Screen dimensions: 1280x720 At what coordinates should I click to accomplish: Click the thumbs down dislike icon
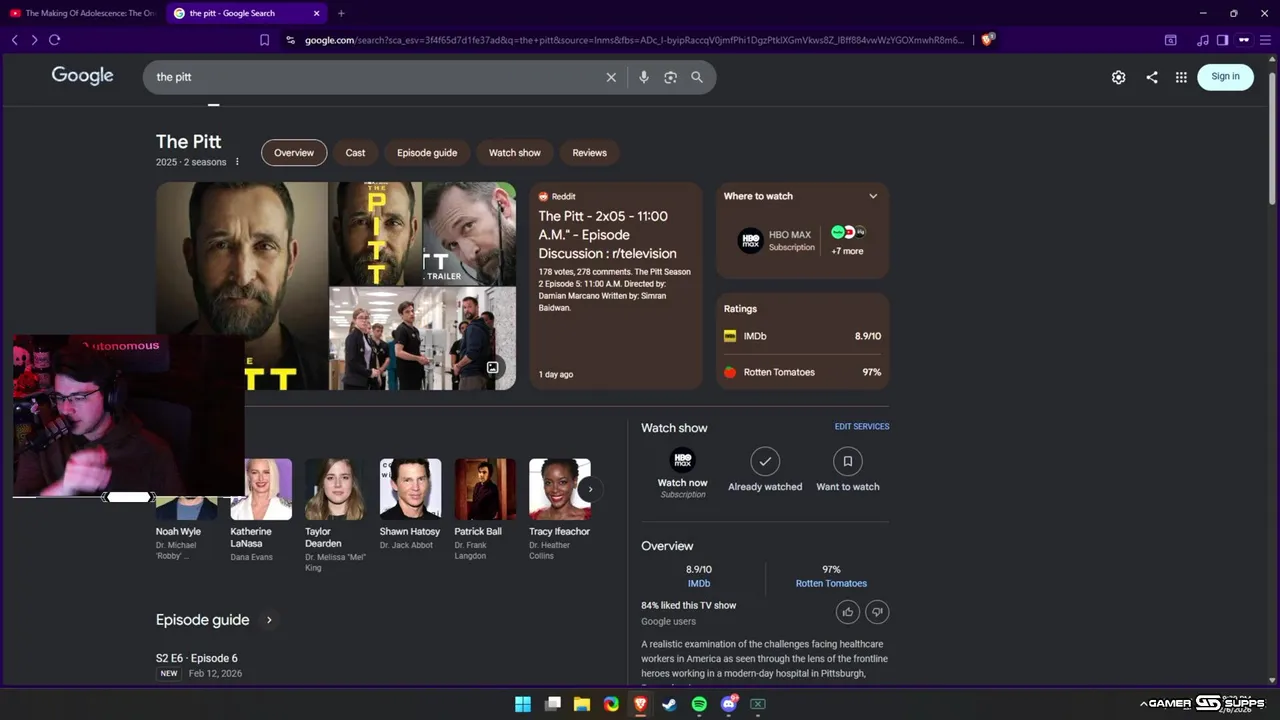877,612
